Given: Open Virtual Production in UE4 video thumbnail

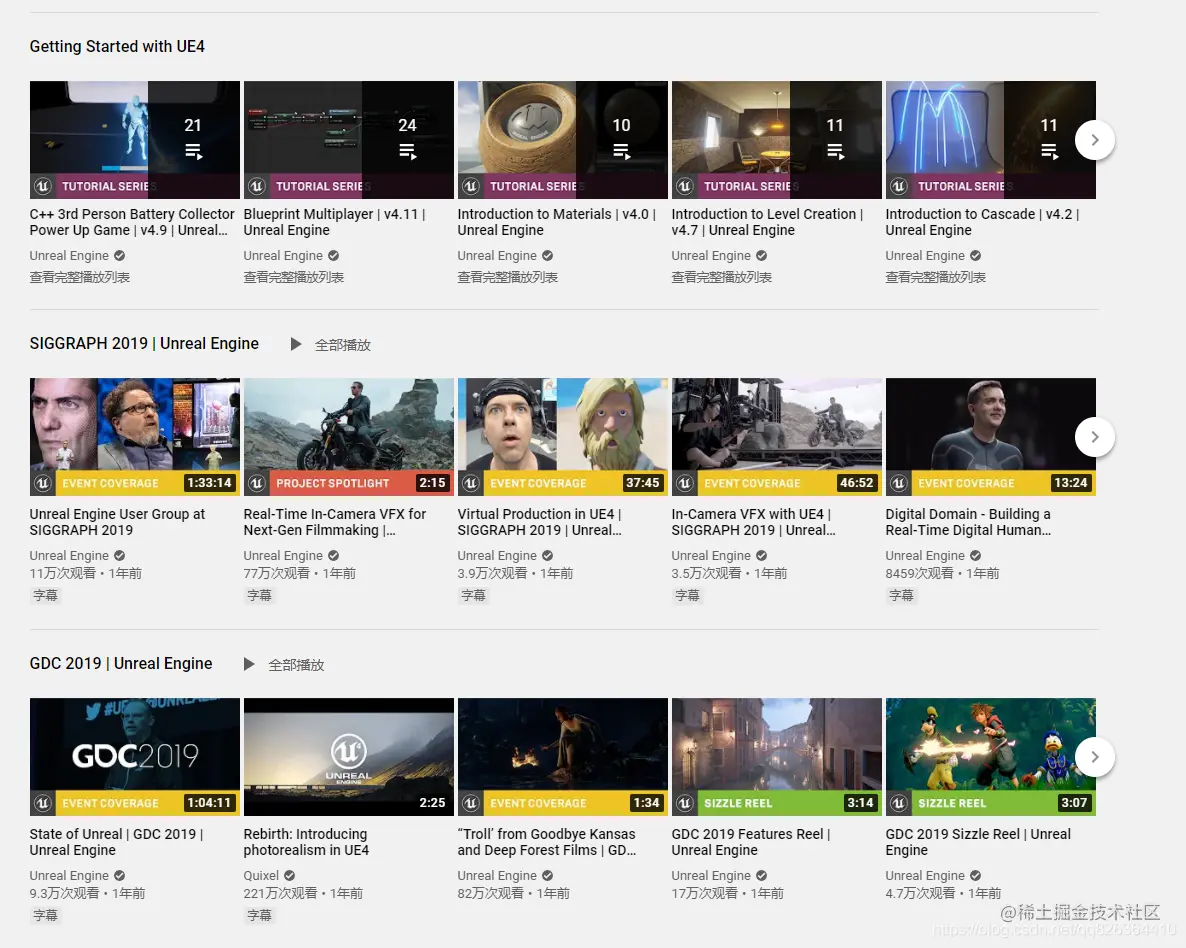Looking at the screenshot, I should point(563,437).
